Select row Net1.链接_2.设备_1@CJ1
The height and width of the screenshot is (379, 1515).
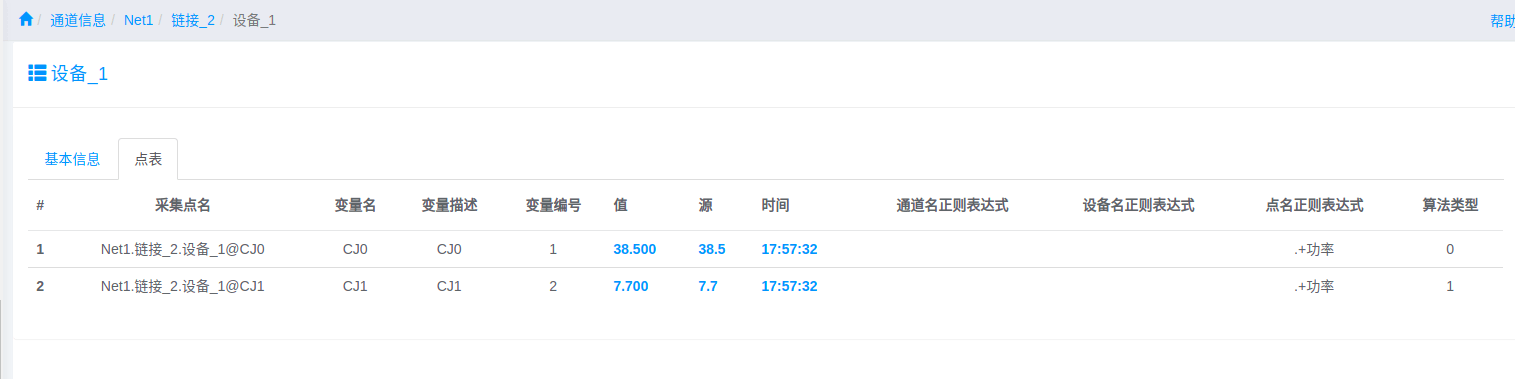(x=765, y=286)
